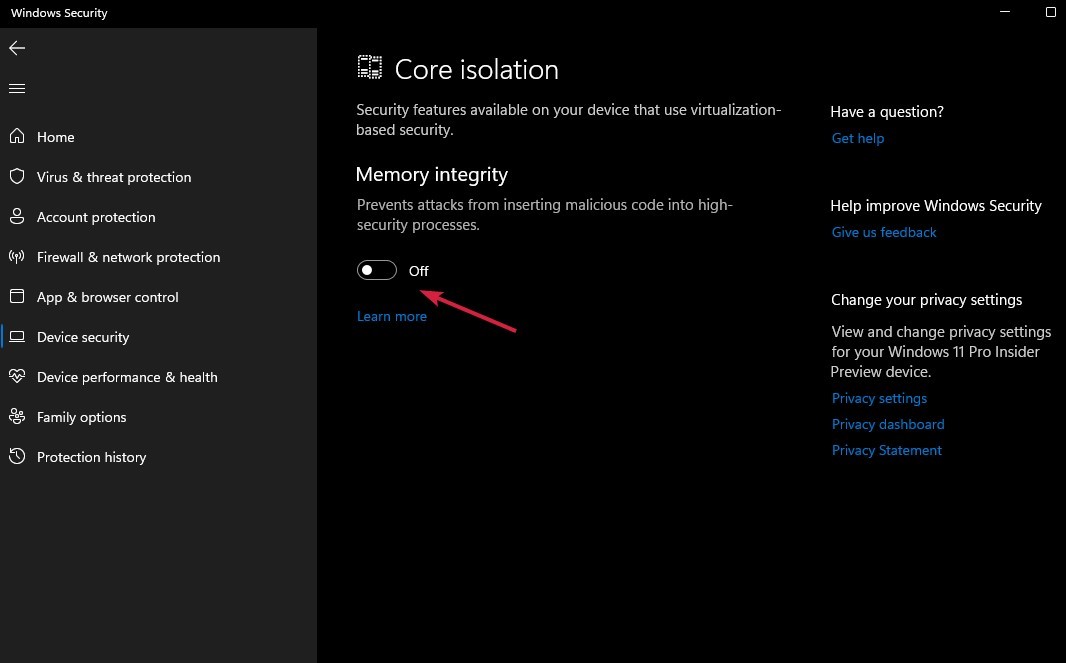Click the Family options people icon

coord(17,416)
